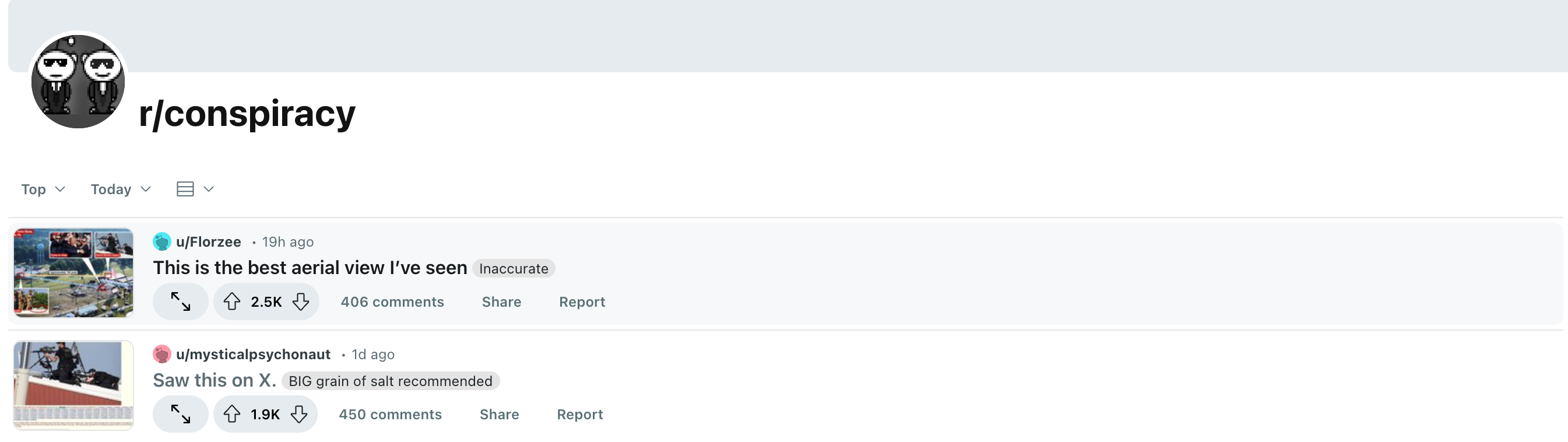Screen dimensions: 1568x442
Task: Open the Today time range dropdown
Action: click(x=121, y=190)
